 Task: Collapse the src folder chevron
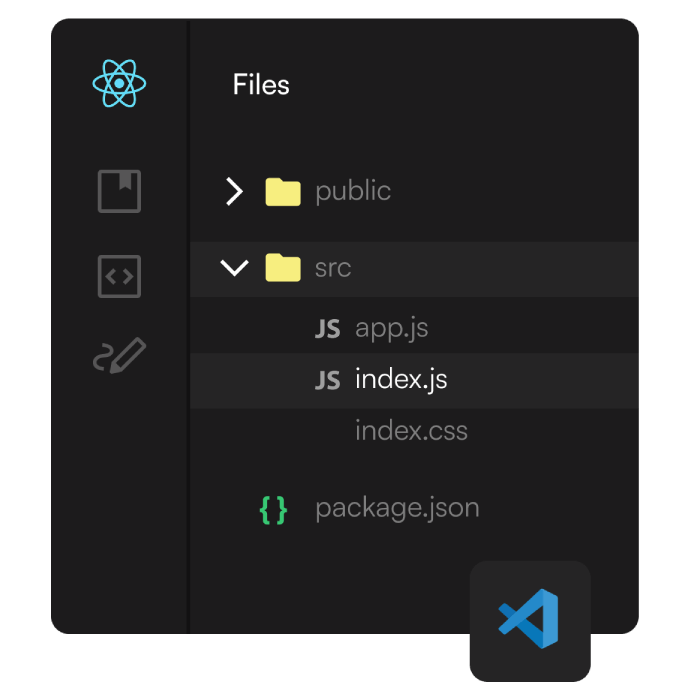coord(234,268)
